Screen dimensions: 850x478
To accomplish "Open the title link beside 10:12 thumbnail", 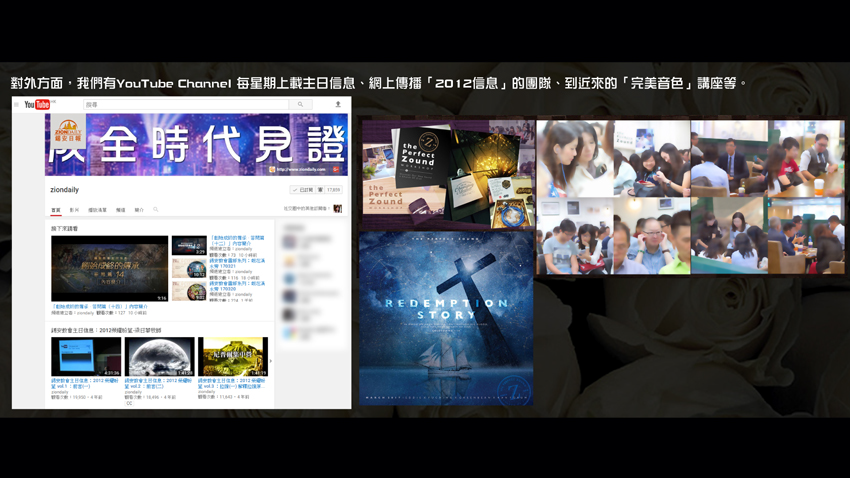I will (x=237, y=263).
